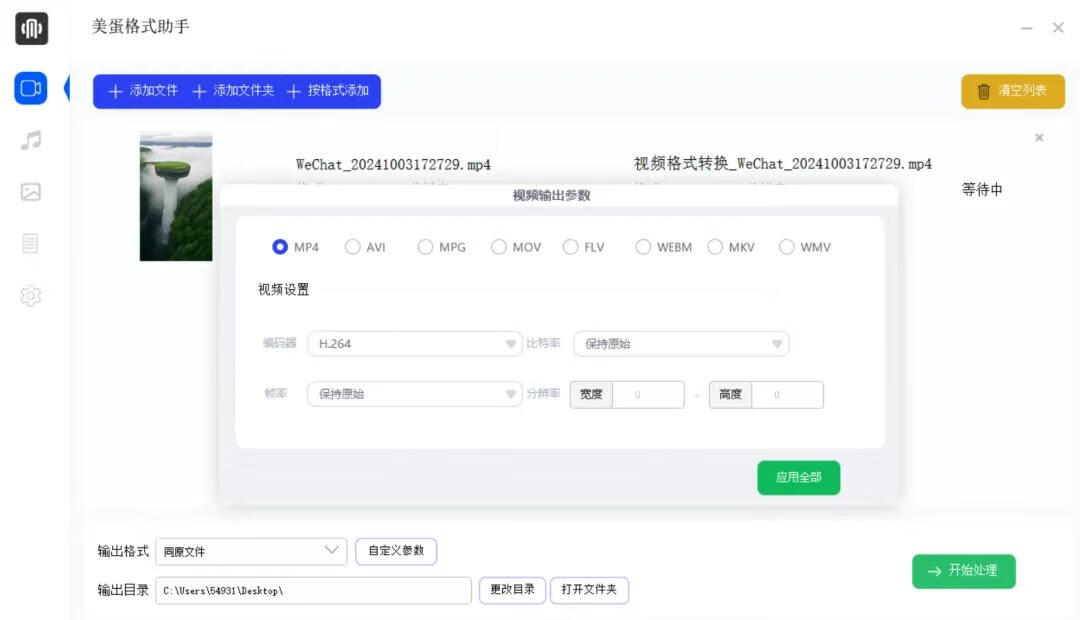Start processing with the 开始处理 button
This screenshot has width=1080, height=620.
point(963,571)
